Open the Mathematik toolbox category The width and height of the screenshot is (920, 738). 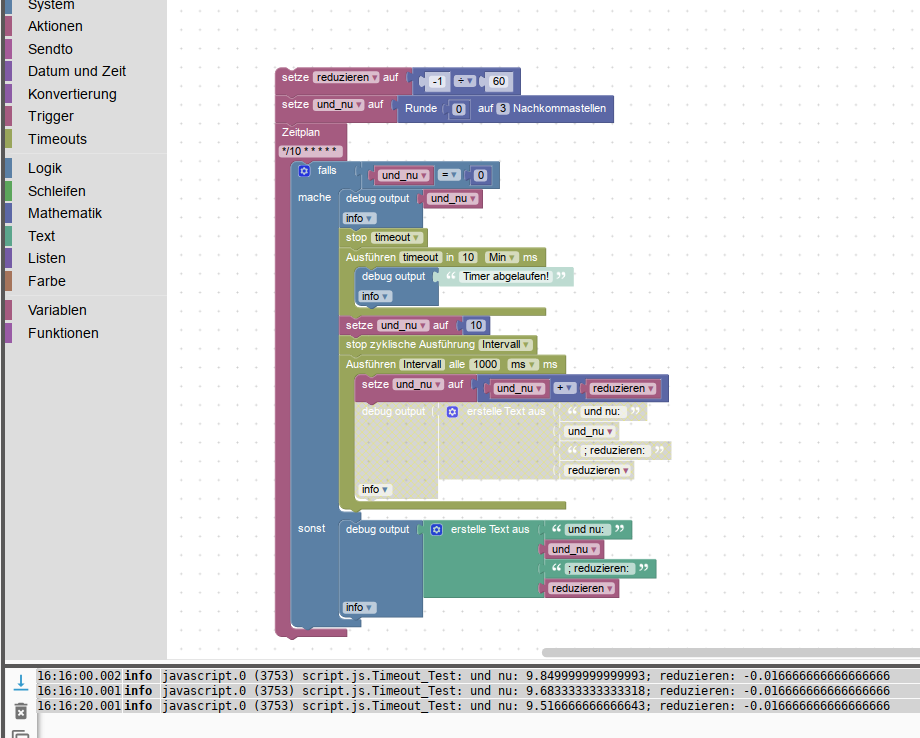(65, 214)
